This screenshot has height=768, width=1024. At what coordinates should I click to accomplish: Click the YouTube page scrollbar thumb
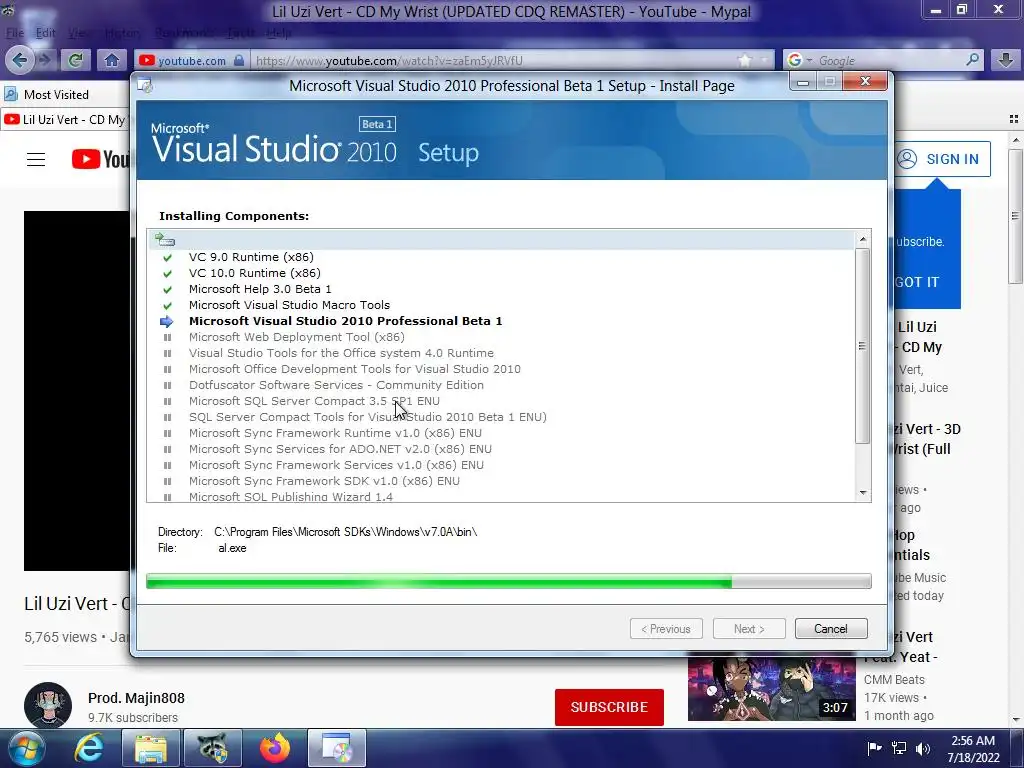tap(1014, 216)
